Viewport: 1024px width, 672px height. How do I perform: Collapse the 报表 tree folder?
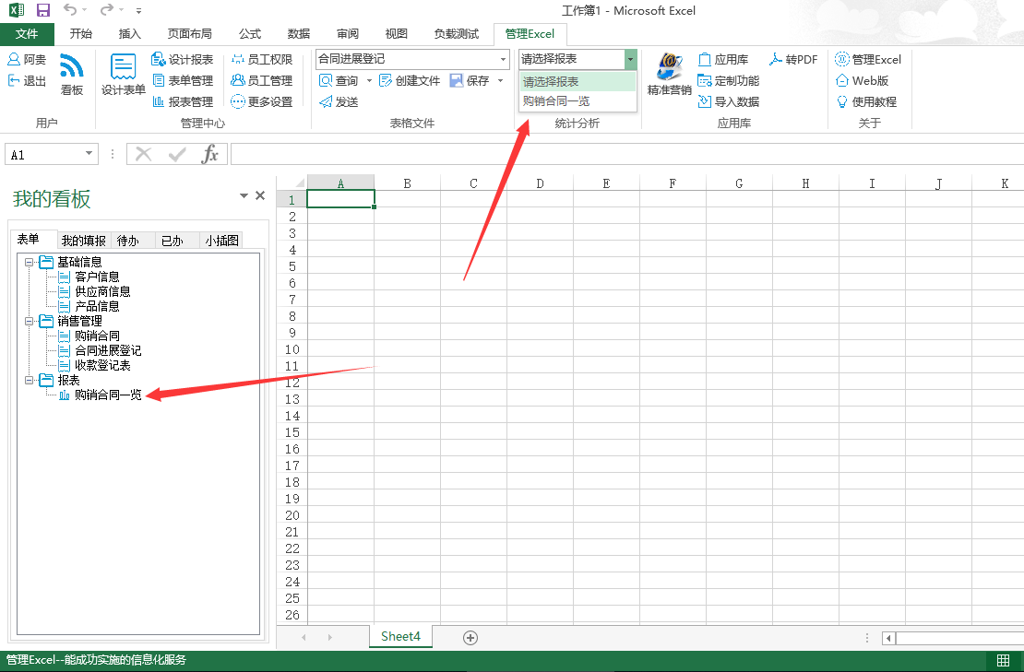(29, 380)
